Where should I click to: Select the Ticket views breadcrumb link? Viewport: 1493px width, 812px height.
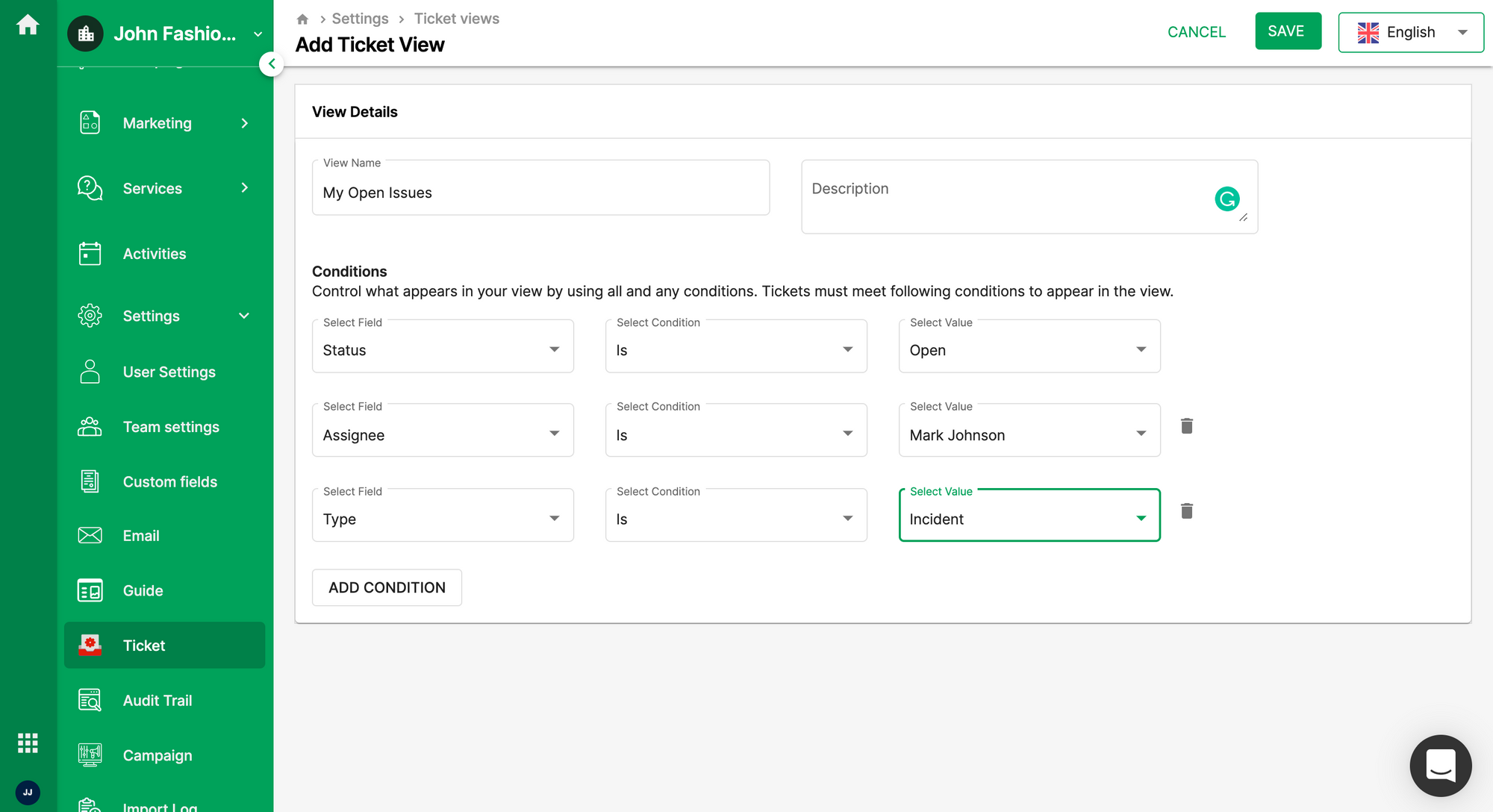455,18
